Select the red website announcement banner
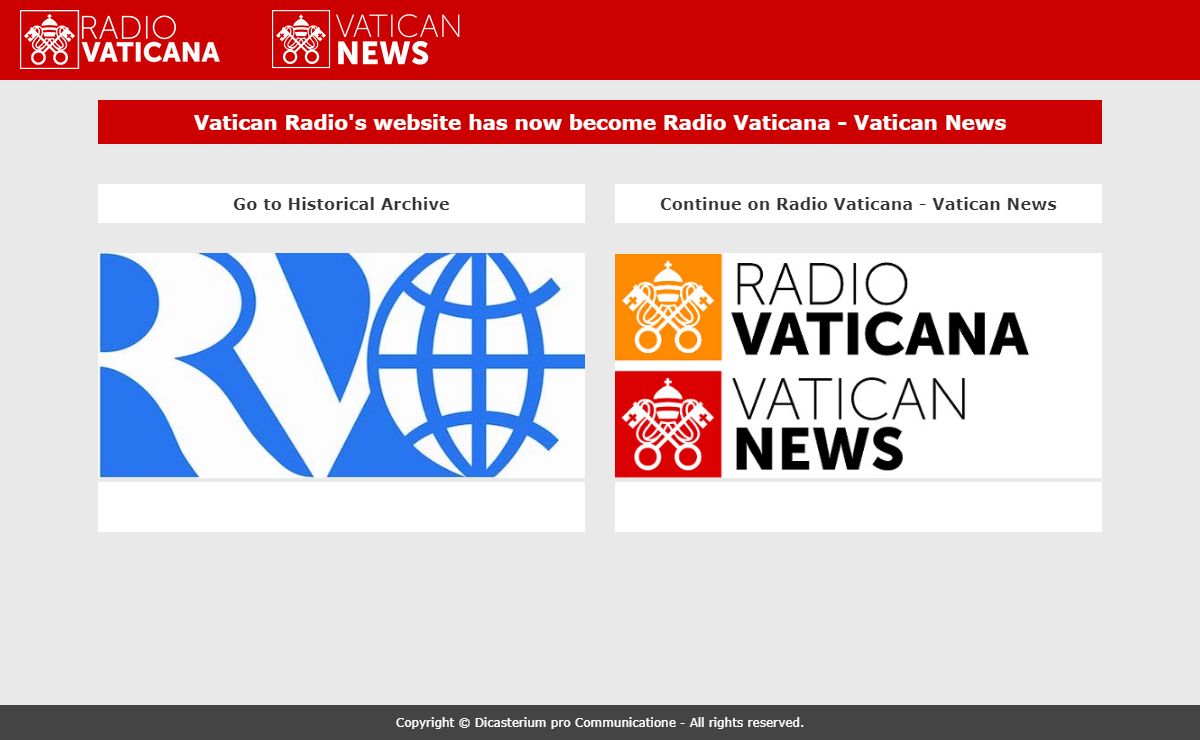The height and width of the screenshot is (740, 1200). click(600, 122)
